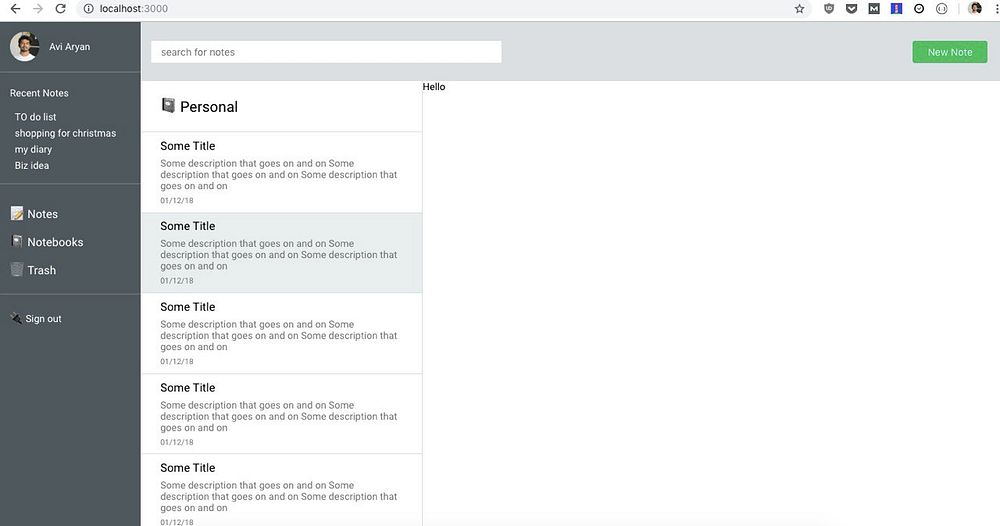Open the grey circle extension icon
Screen dimensions: 1000x526
coord(941,9)
